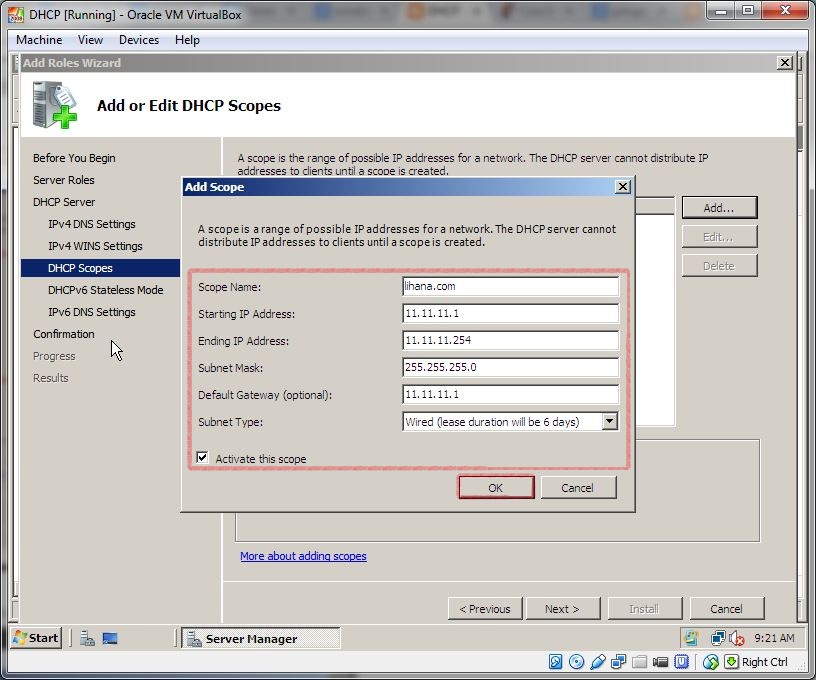Click the muted volume icon in system tray

pos(736,637)
